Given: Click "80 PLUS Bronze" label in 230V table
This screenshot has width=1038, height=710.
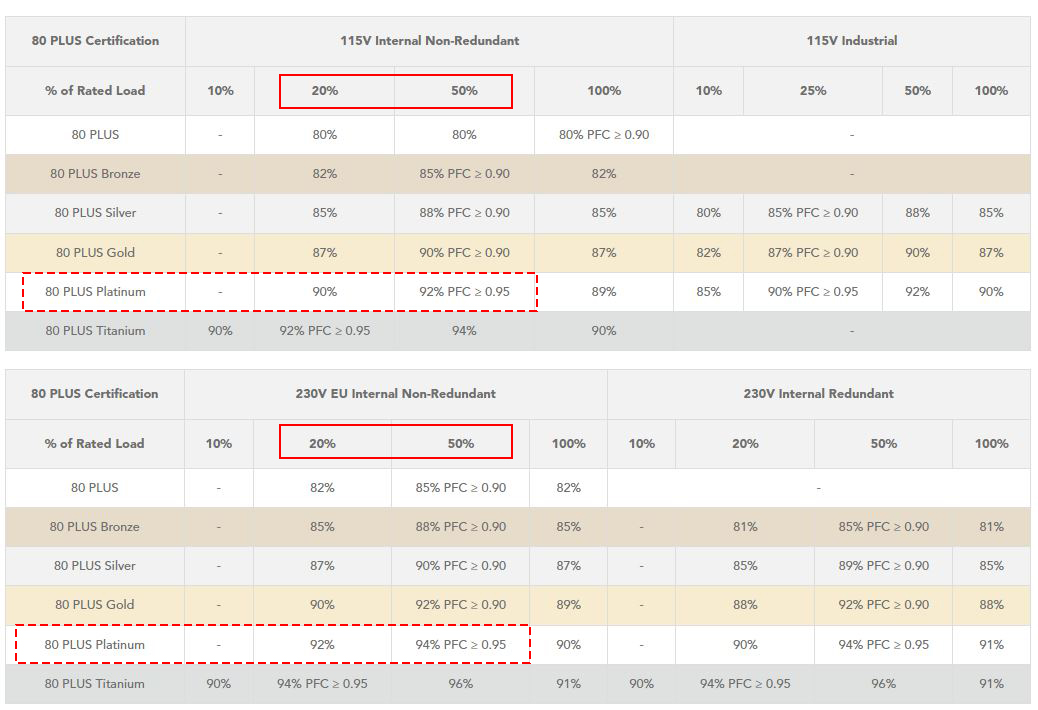Looking at the screenshot, I should [95, 527].
